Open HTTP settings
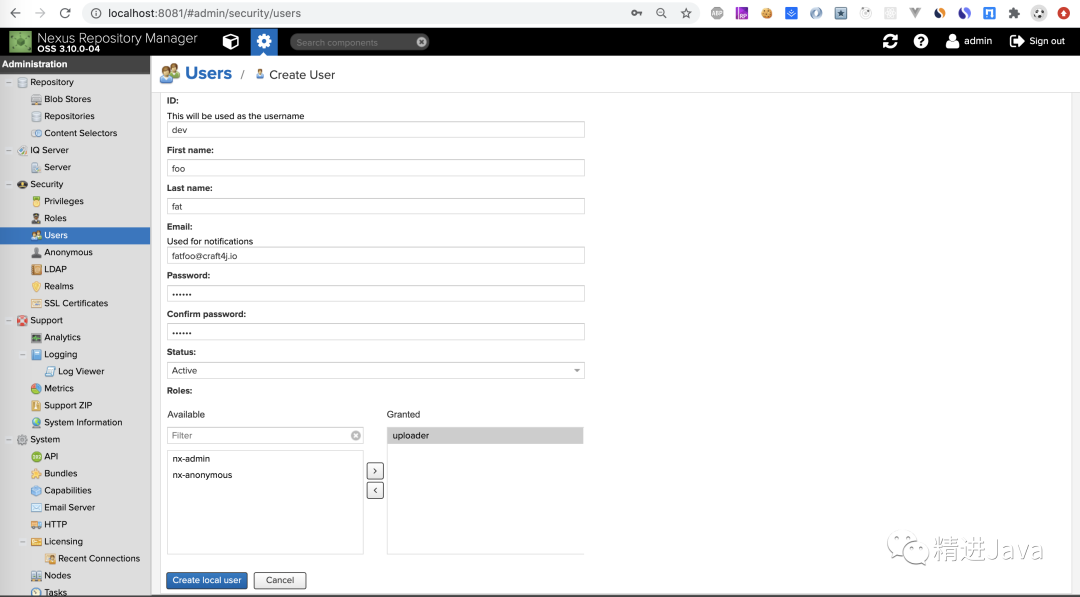Screen dimensions: 1080x597 tap(55, 525)
